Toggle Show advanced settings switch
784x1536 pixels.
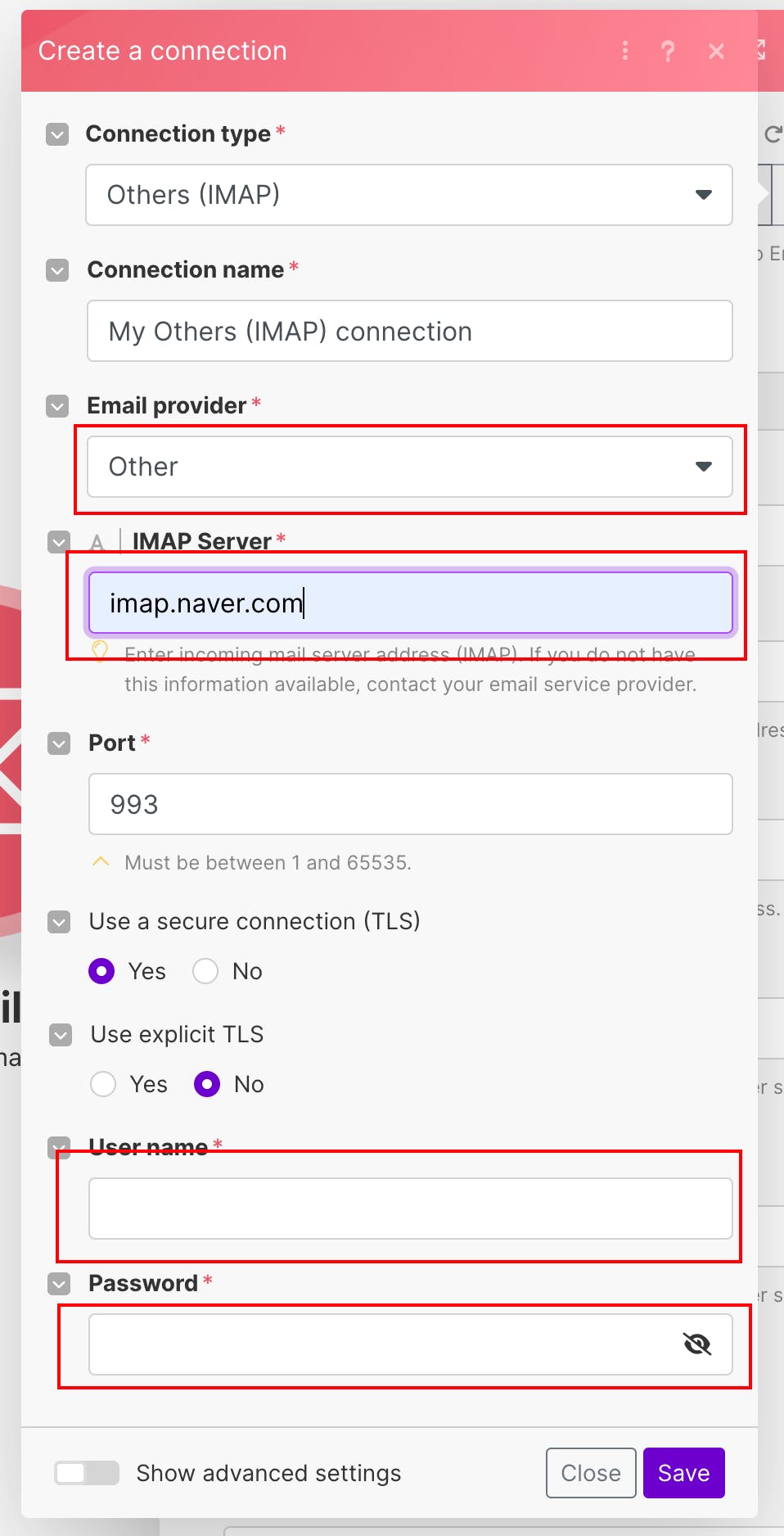pos(87,1473)
